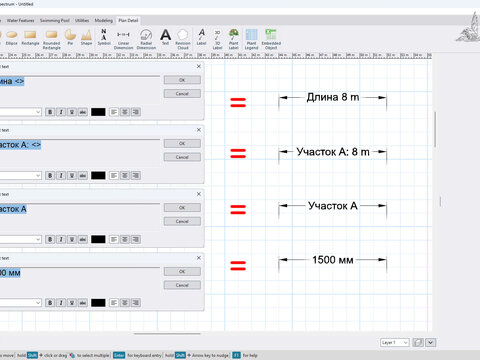
Task: Toggle bold in the first text dialog
Action: (50, 112)
